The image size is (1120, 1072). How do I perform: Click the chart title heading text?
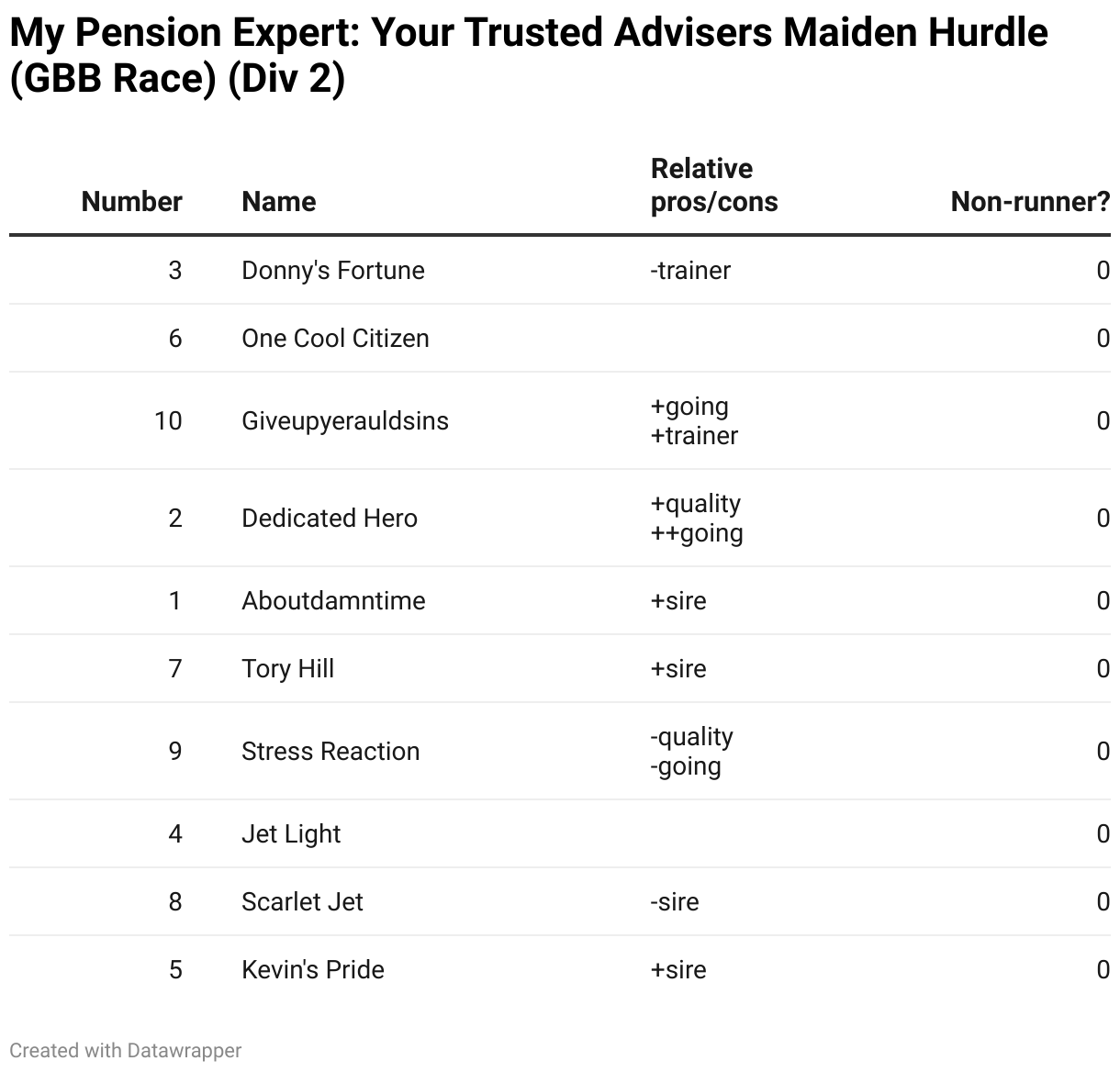click(529, 55)
